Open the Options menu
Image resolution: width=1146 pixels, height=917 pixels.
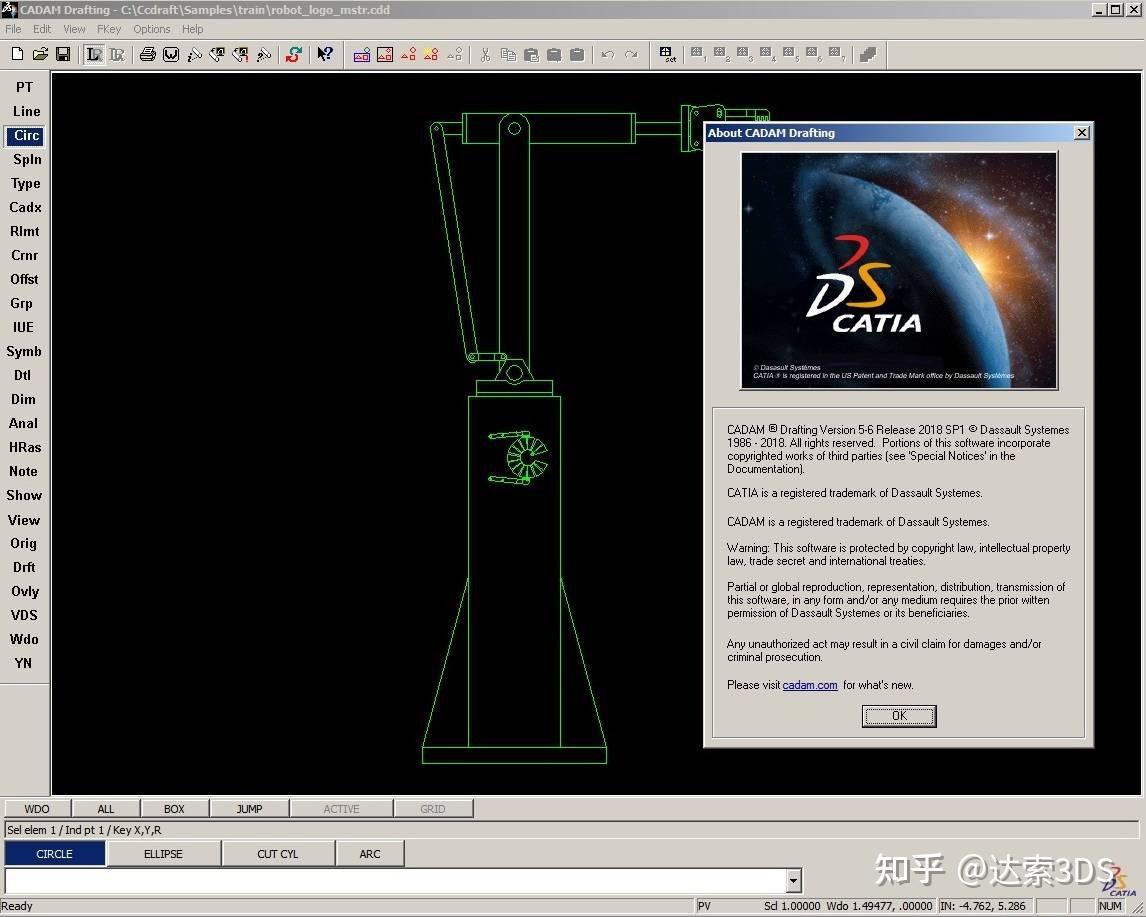point(152,29)
